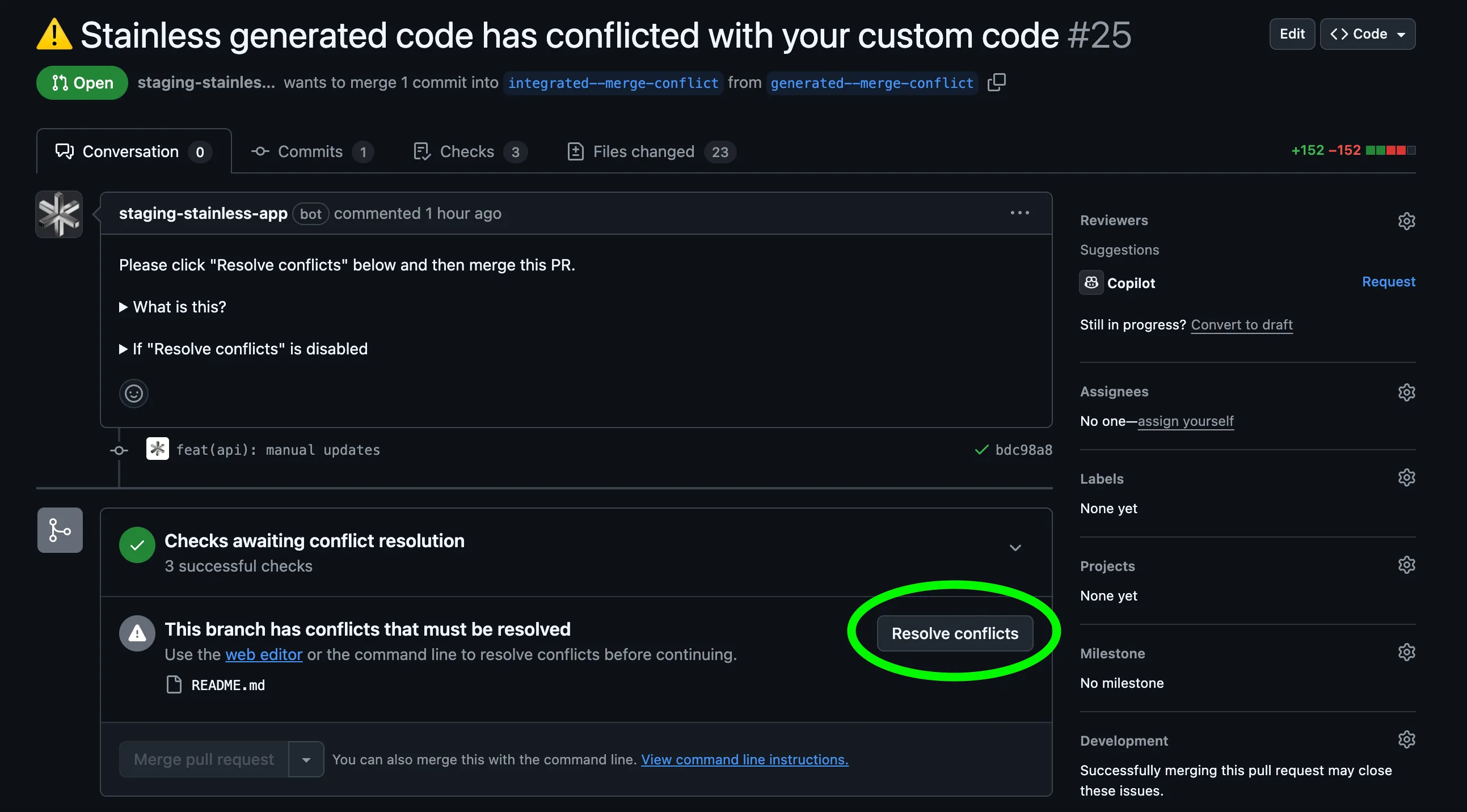The image size is (1467, 812).
Task: Open Milestone settings gear
Action: coord(1407,652)
